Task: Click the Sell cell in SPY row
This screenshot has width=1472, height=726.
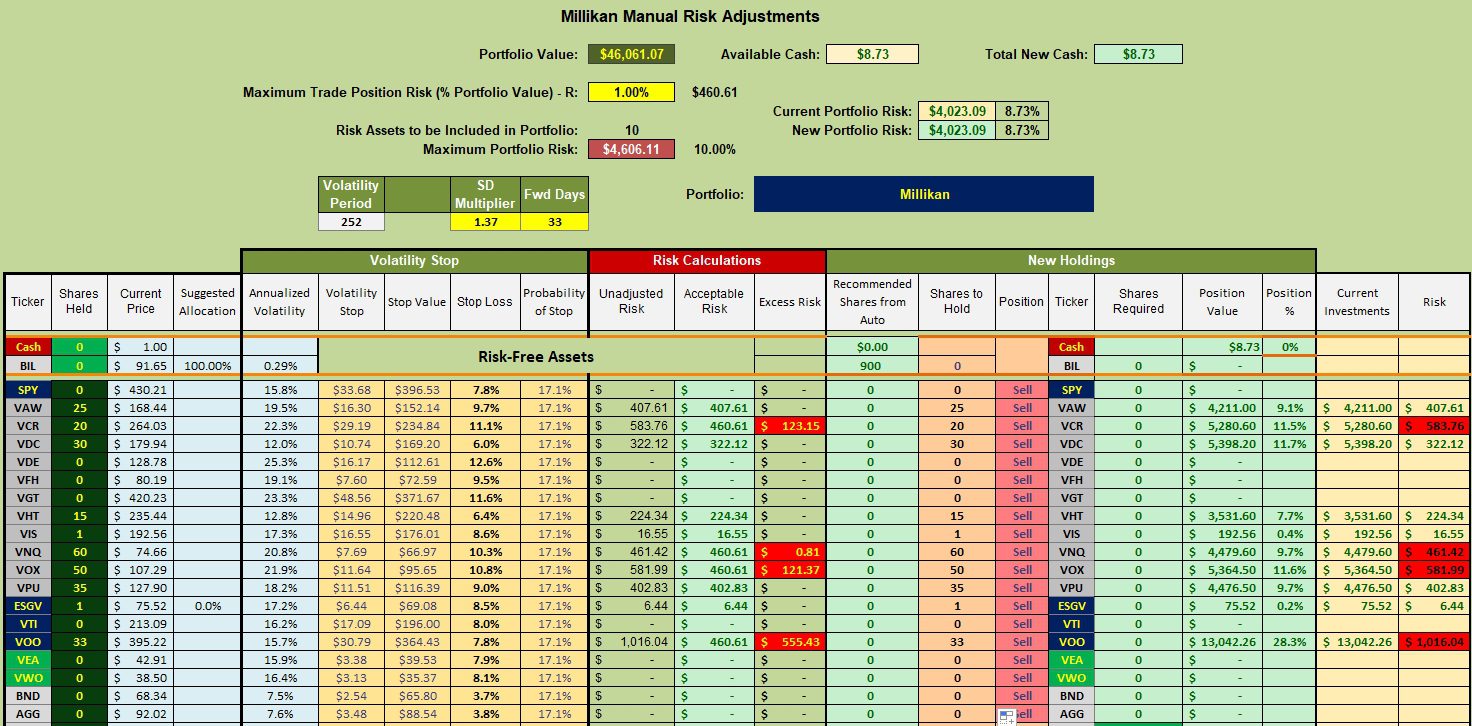Action: click(x=1021, y=389)
